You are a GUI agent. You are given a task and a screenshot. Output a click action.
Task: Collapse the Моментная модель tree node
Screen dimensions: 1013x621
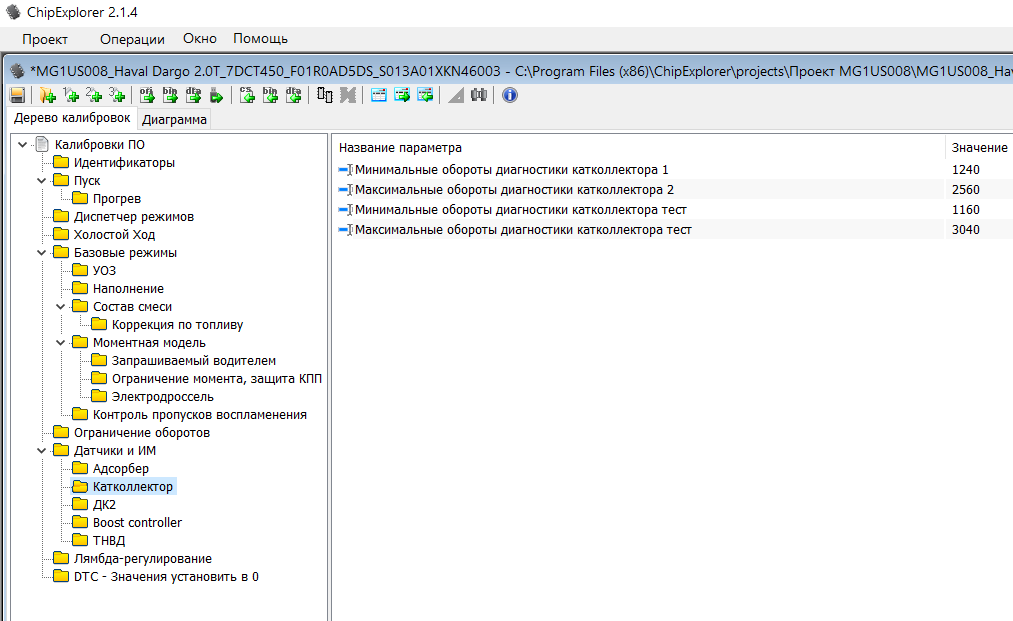coord(61,343)
